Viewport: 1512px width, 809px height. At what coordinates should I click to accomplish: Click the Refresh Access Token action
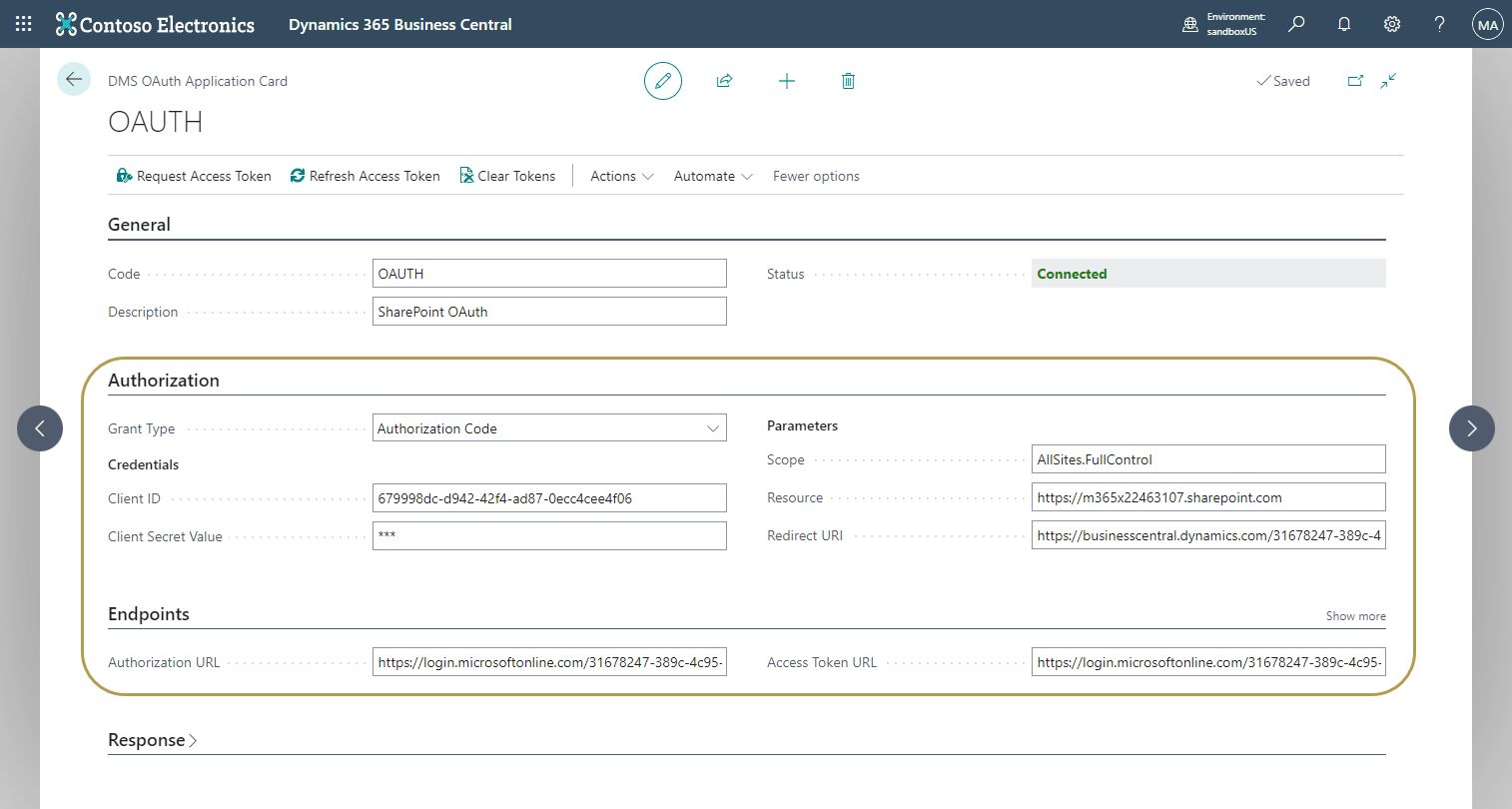point(365,176)
